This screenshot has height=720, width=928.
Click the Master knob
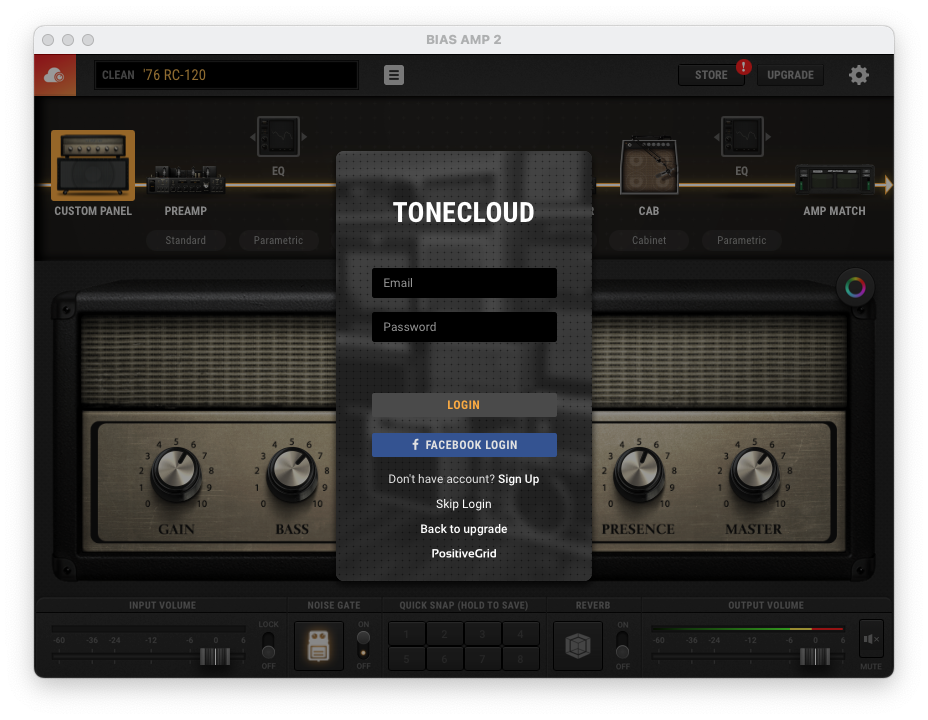pos(754,473)
